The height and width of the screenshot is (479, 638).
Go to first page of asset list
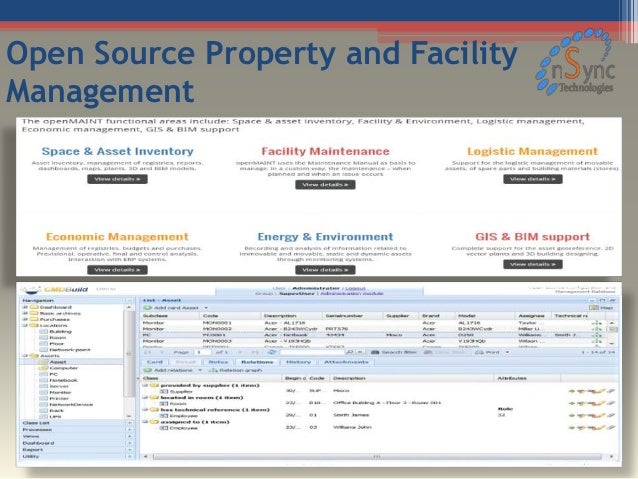148,352
